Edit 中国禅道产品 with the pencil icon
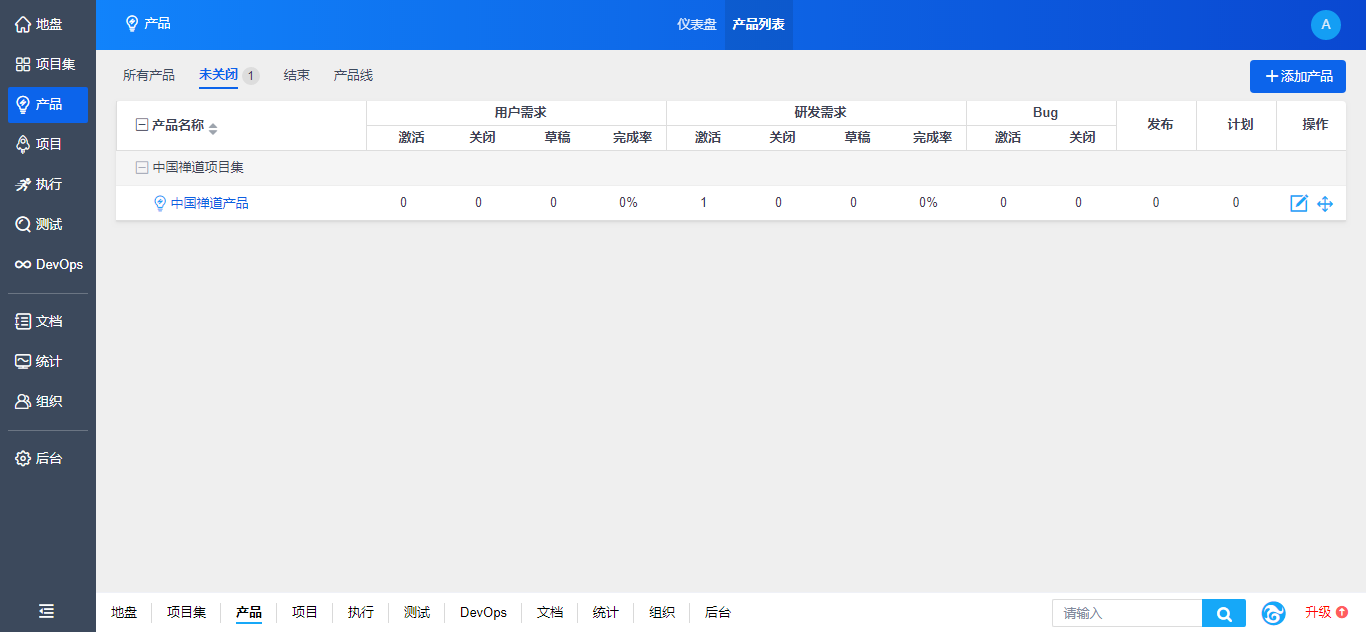Viewport: 1366px width, 632px height. 1299,203
